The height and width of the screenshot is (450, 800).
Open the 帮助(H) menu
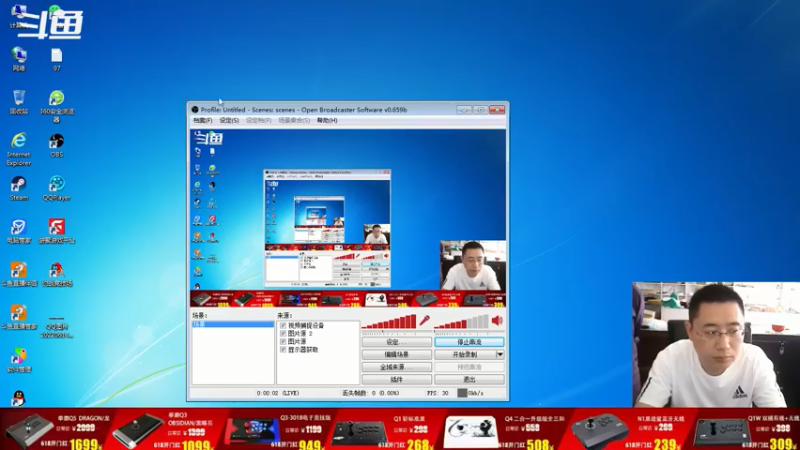coord(327,120)
